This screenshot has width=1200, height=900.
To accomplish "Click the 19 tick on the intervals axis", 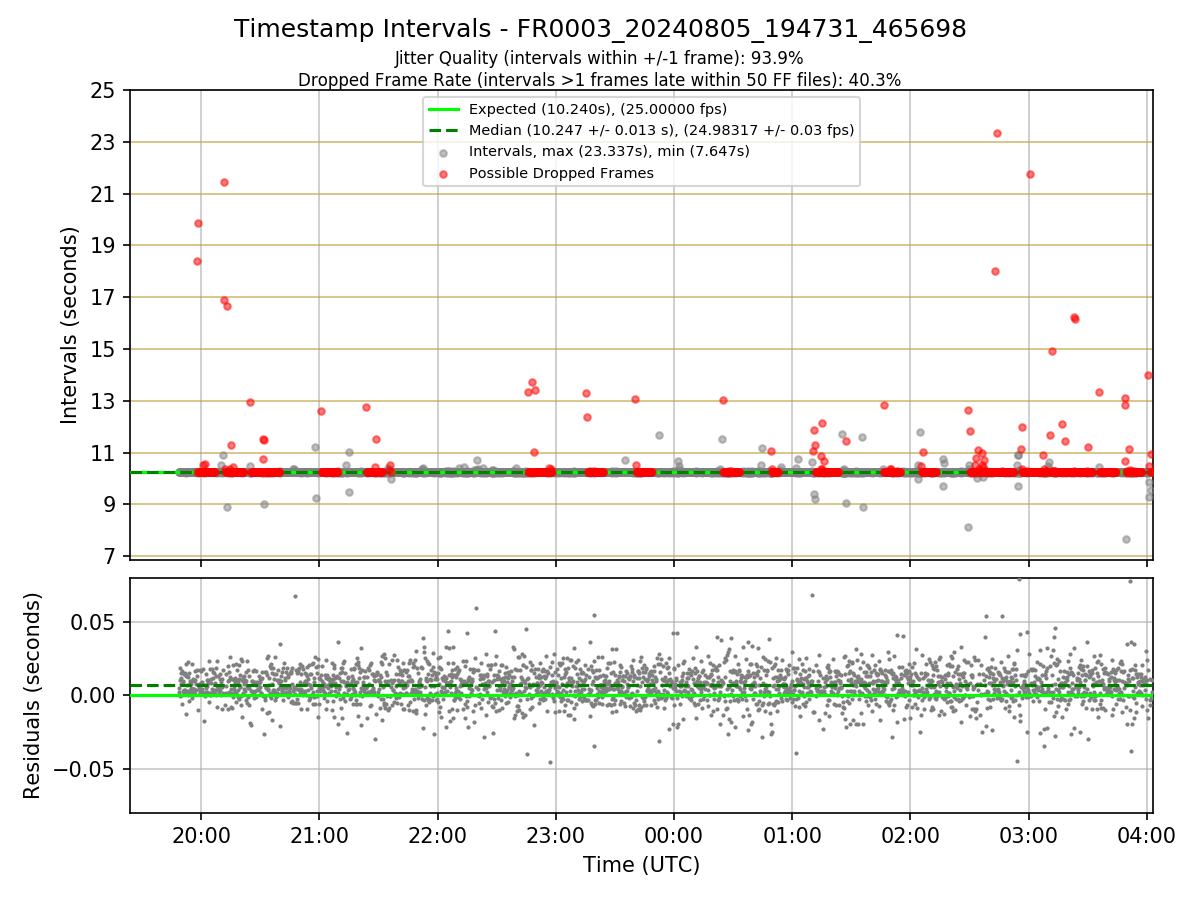I will click(x=102, y=246).
